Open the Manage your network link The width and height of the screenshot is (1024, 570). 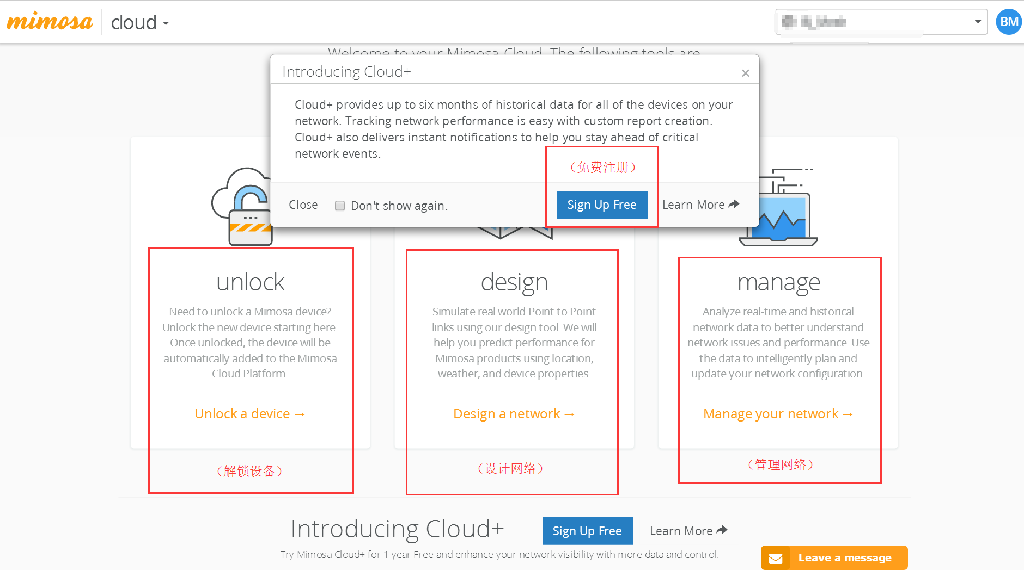coord(778,413)
